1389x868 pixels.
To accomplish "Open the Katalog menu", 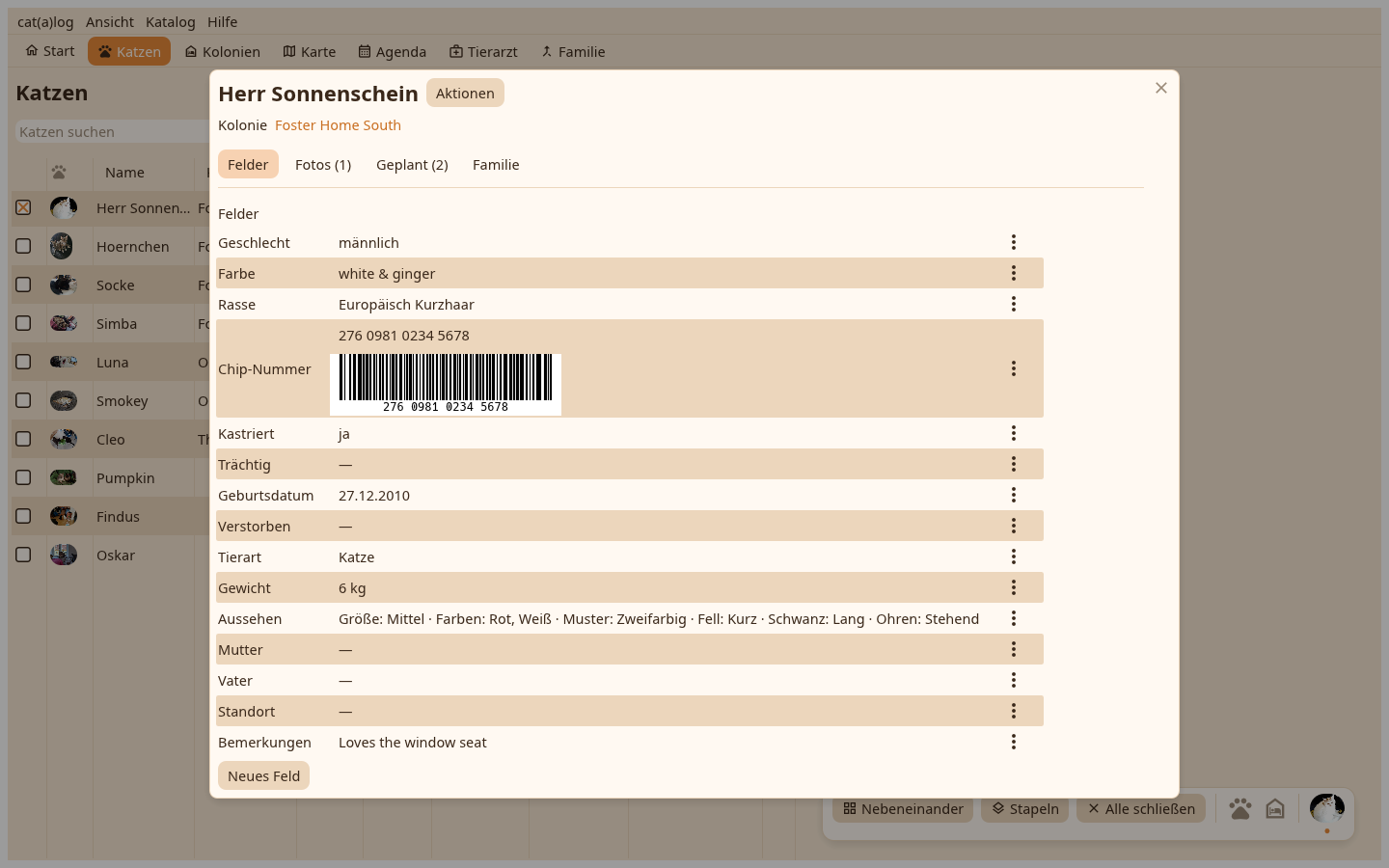I will click(171, 22).
